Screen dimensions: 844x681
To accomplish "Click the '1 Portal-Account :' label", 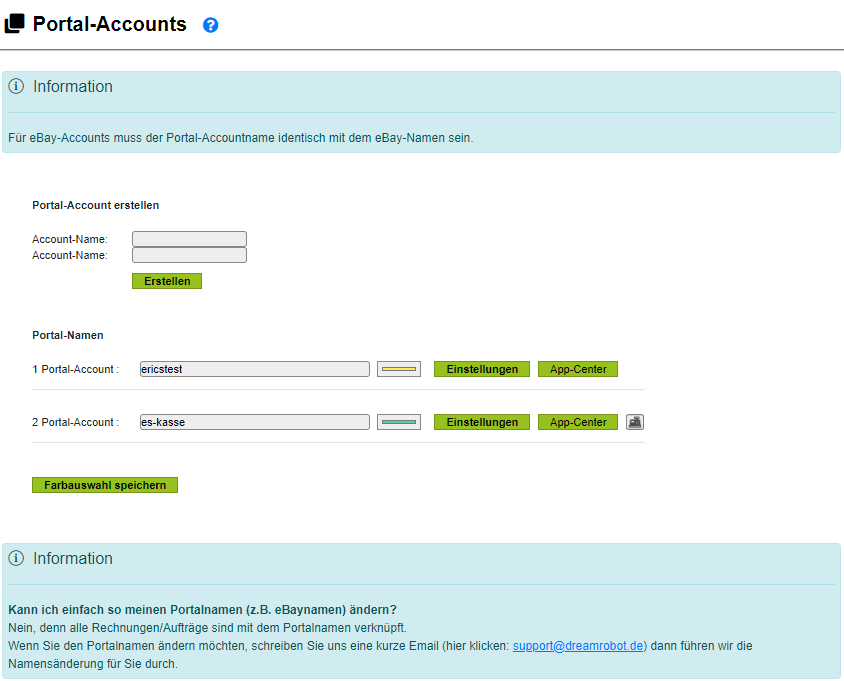I will [76, 369].
